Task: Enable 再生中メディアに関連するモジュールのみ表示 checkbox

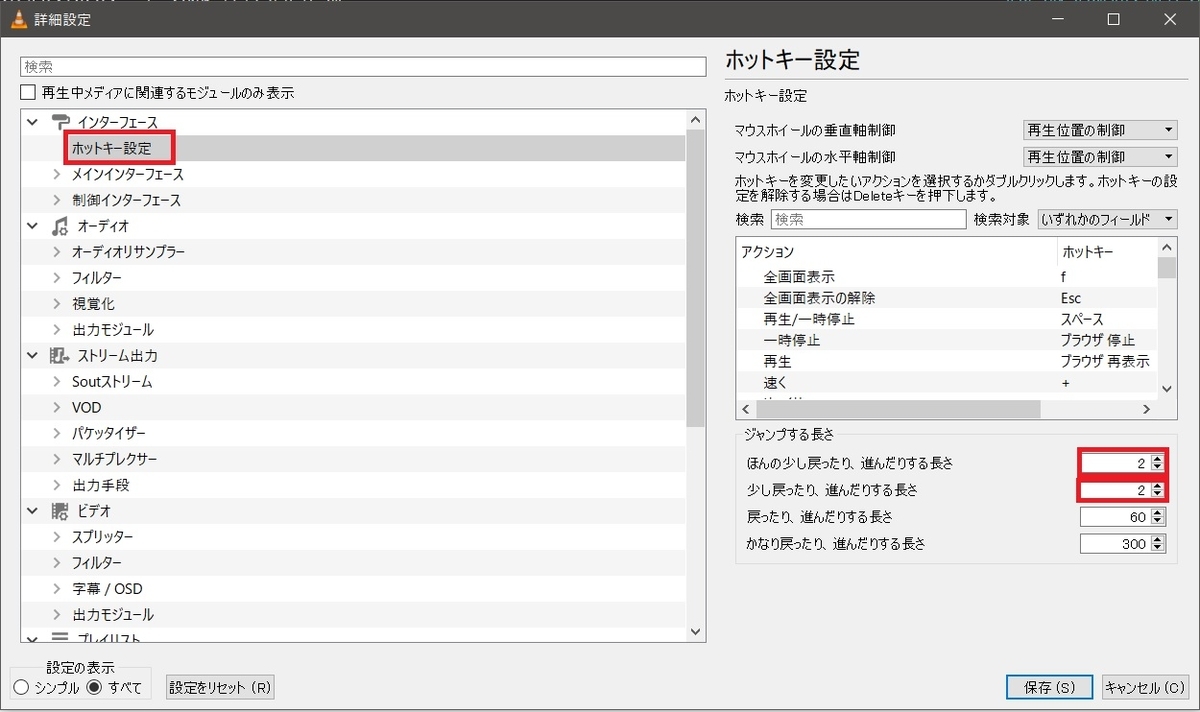Action: [x=29, y=93]
